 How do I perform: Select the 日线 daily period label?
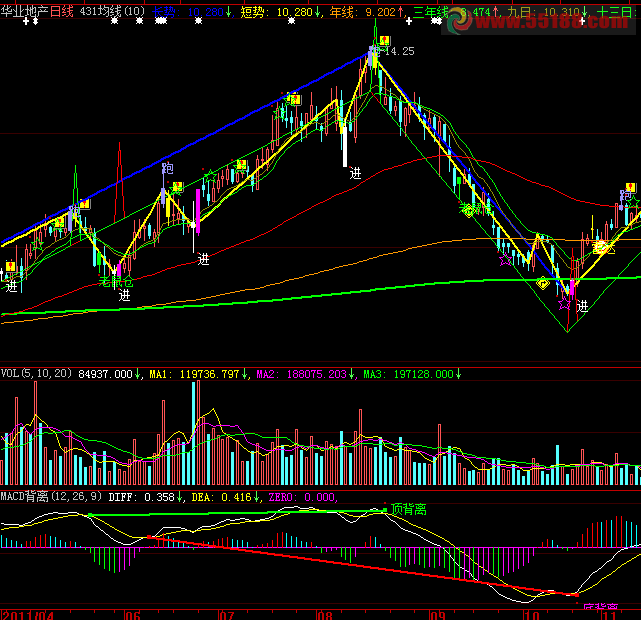pos(62,11)
